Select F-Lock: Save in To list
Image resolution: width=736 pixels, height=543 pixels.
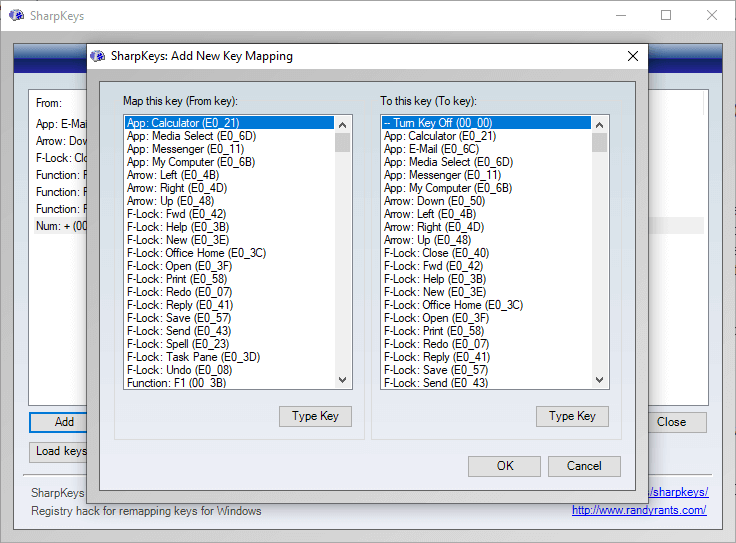486,370
